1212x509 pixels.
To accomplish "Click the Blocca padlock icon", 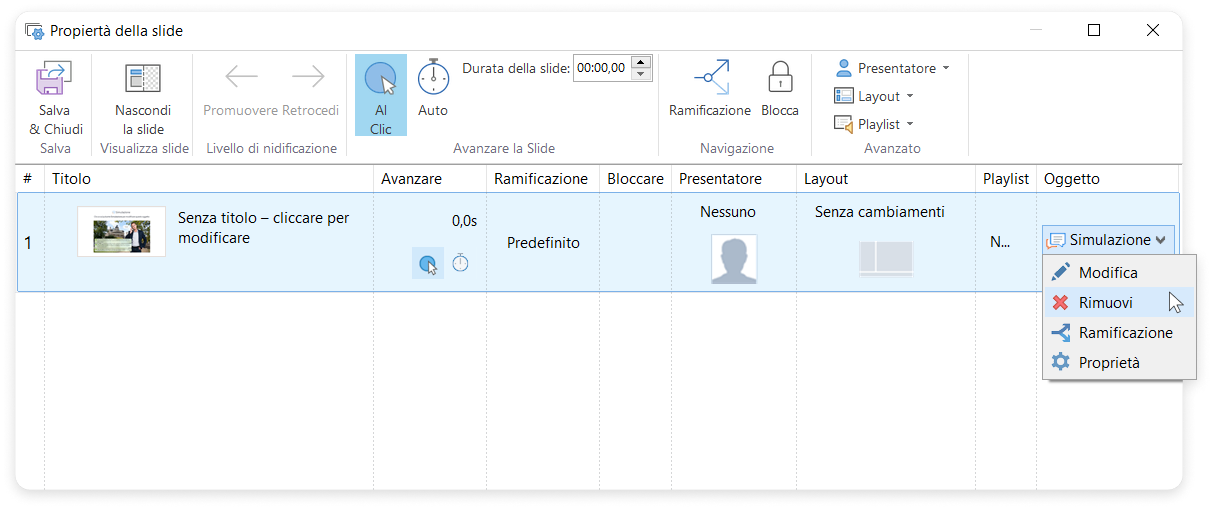I will pyautogui.click(x=780, y=80).
